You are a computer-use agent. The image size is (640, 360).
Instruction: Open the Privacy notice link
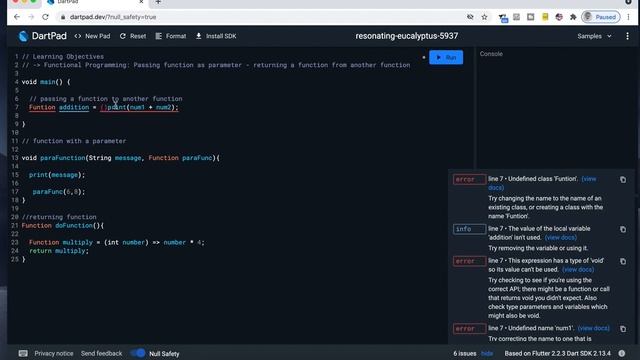pyautogui.click(x=54, y=353)
